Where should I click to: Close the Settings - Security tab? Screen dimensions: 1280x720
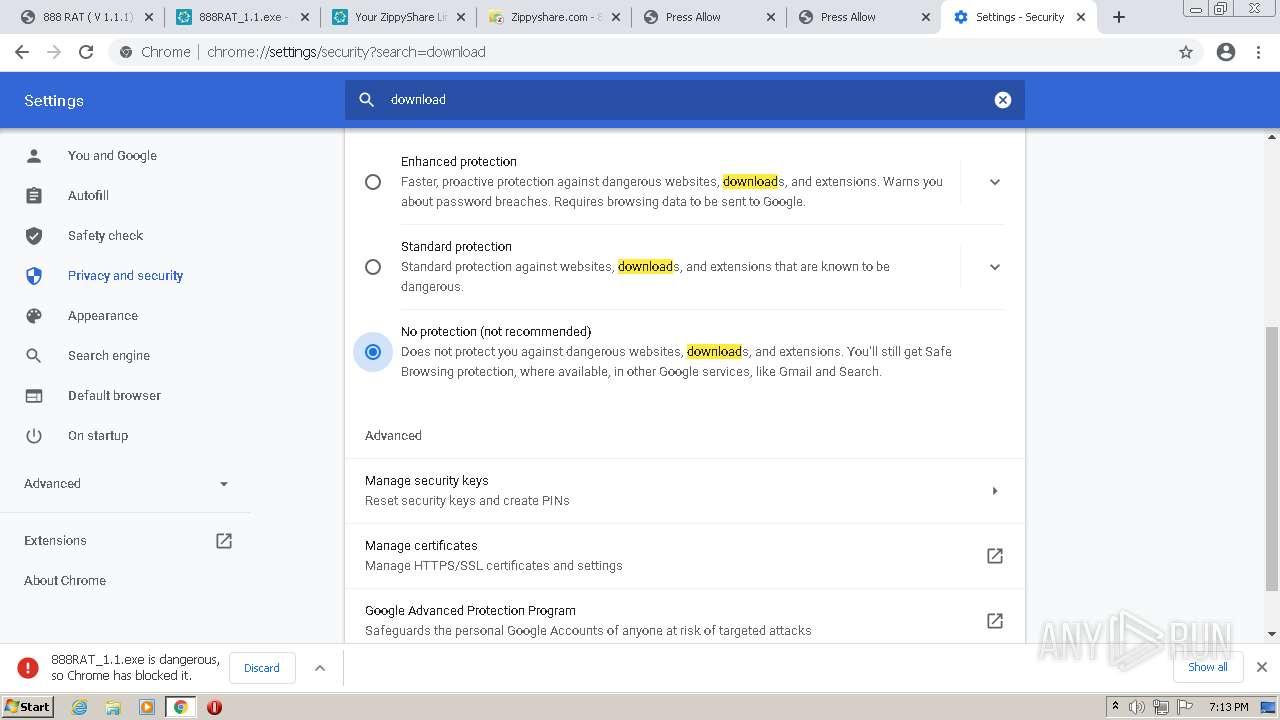coord(1081,17)
